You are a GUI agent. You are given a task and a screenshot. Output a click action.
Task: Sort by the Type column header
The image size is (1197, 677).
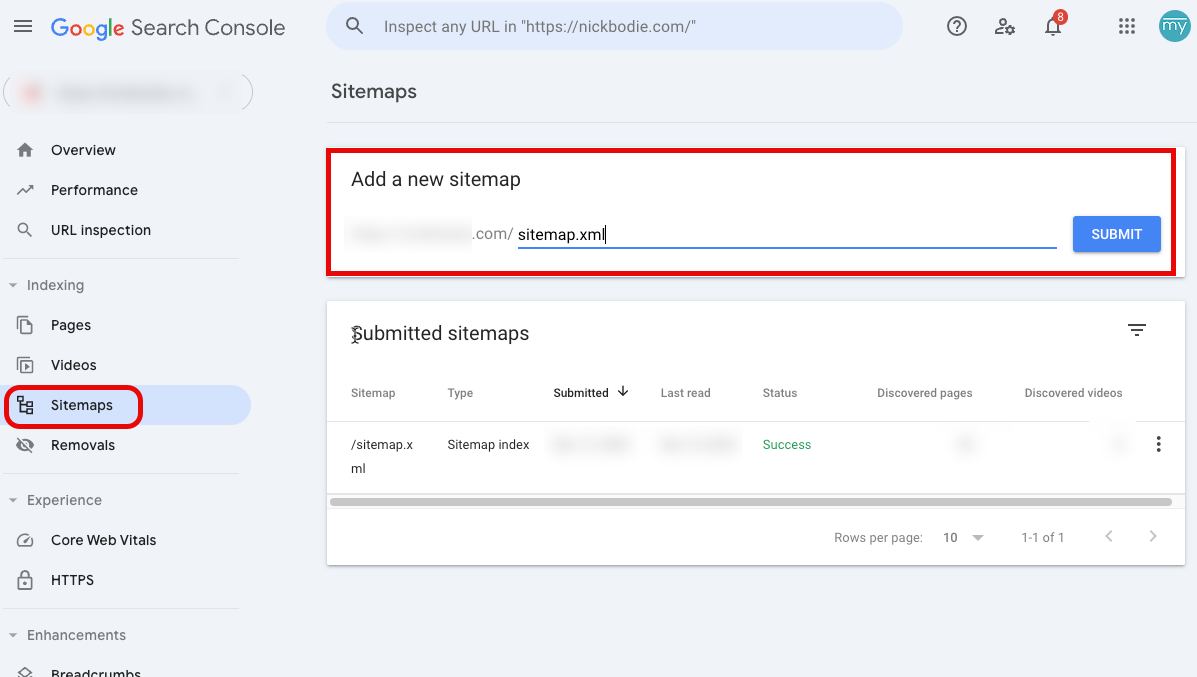click(x=460, y=393)
